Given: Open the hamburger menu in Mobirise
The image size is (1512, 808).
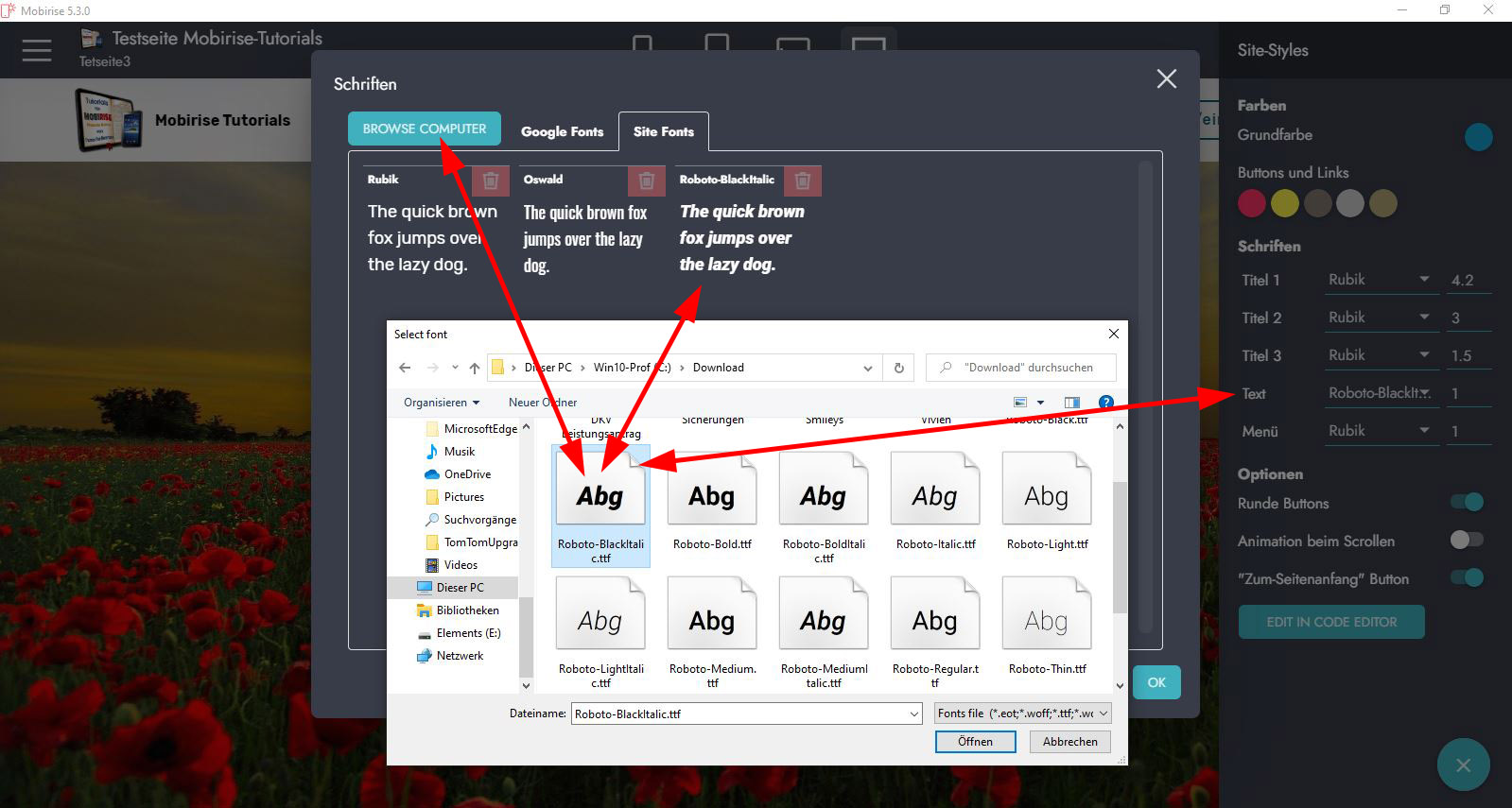Looking at the screenshot, I should [37, 50].
